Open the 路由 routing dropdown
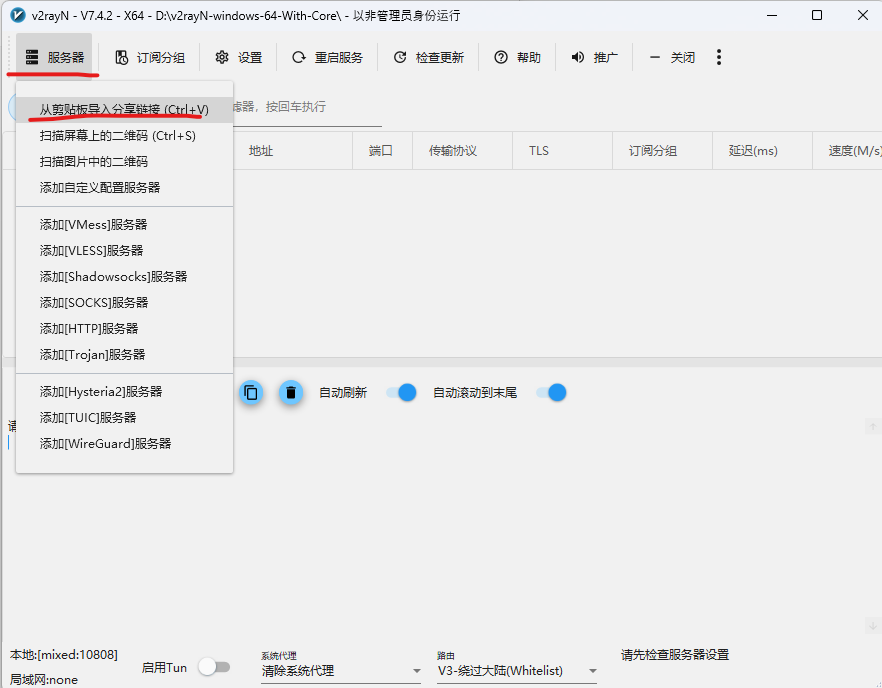This screenshot has height=688, width=882. 516,671
